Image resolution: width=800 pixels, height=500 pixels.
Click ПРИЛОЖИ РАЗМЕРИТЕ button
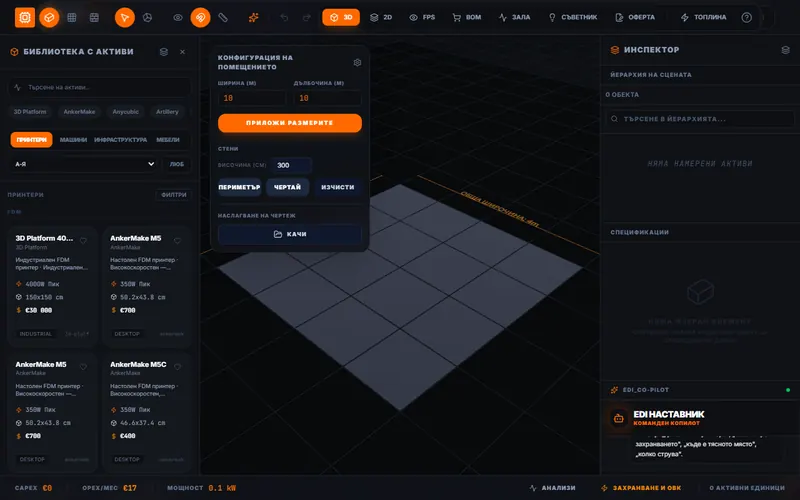click(x=290, y=123)
